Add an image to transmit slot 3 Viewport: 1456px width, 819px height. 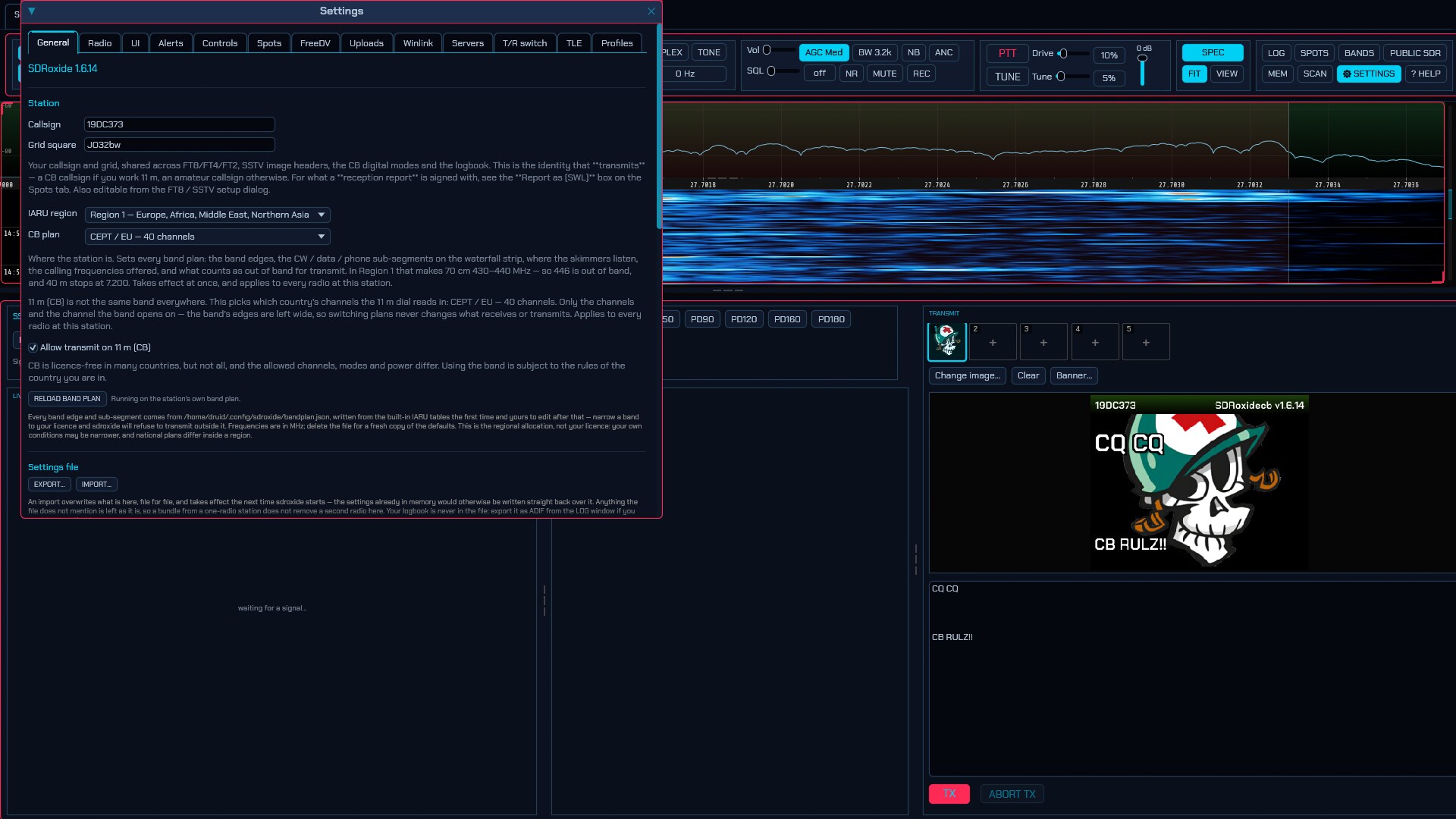[1043, 342]
